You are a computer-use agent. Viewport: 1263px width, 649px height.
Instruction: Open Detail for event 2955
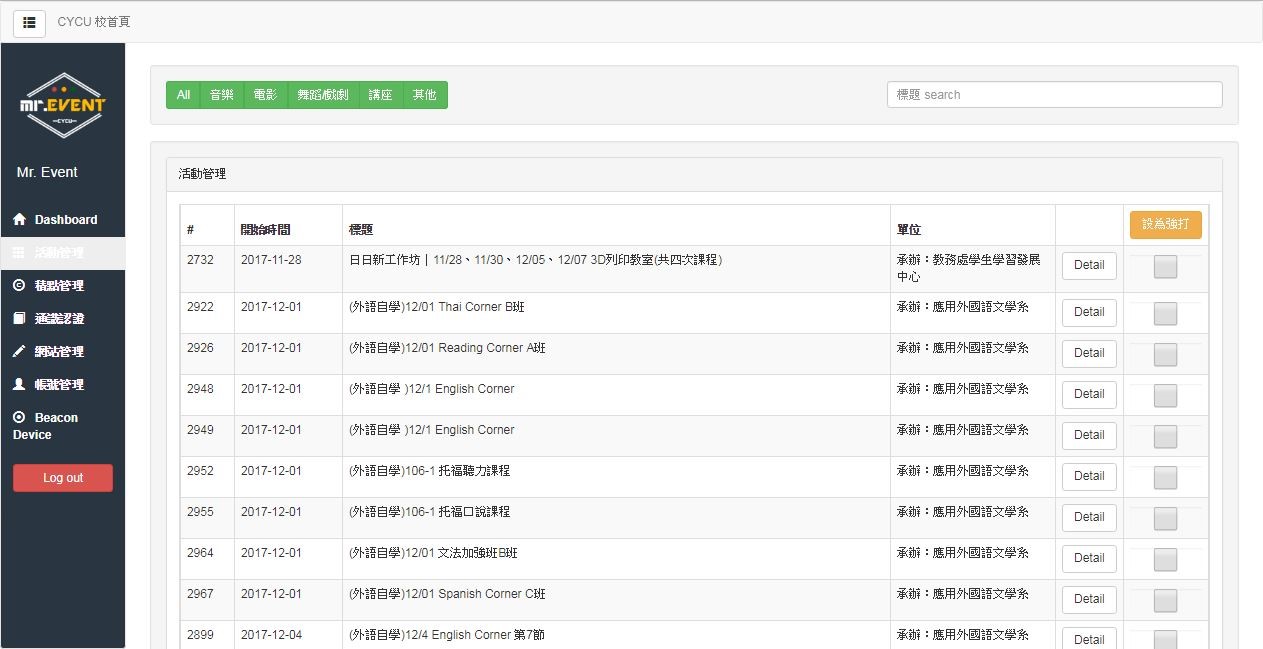pos(1089,517)
